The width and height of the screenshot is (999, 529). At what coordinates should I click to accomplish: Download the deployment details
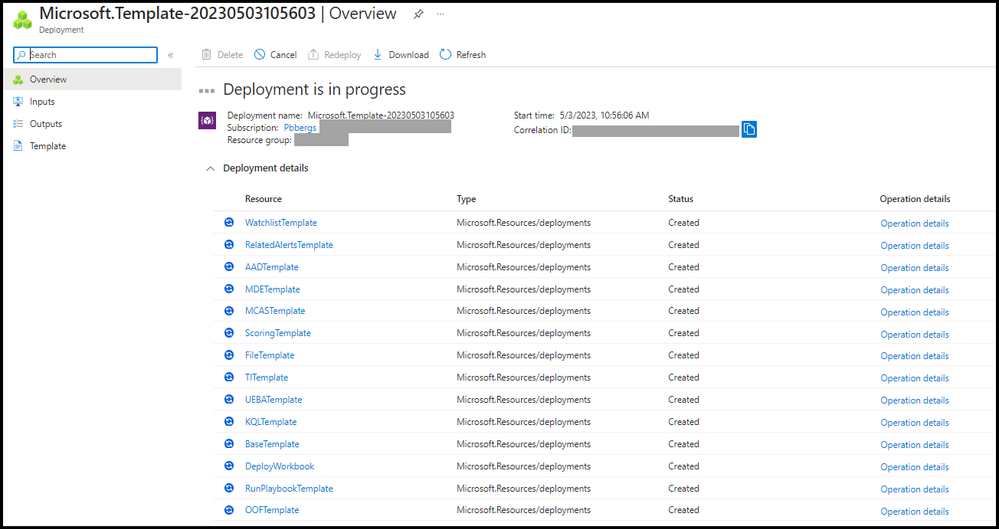coord(401,55)
